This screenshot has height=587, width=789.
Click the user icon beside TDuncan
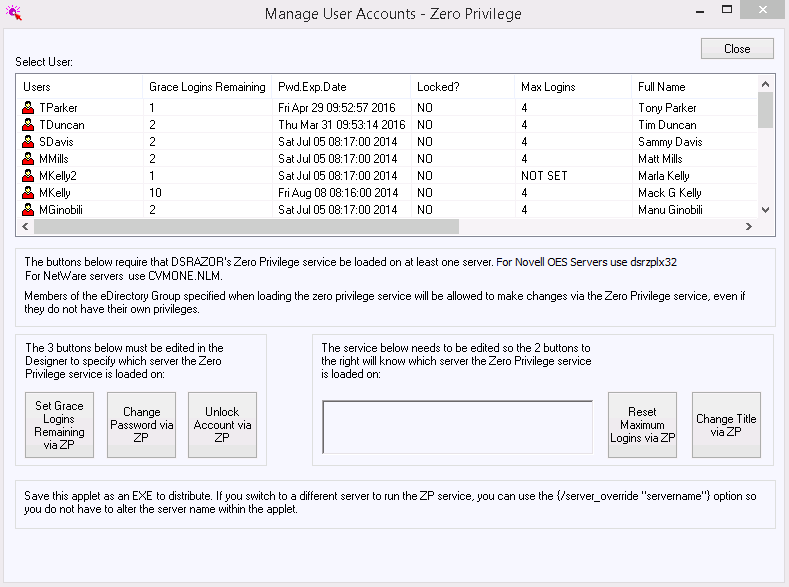pyautogui.click(x=29, y=125)
